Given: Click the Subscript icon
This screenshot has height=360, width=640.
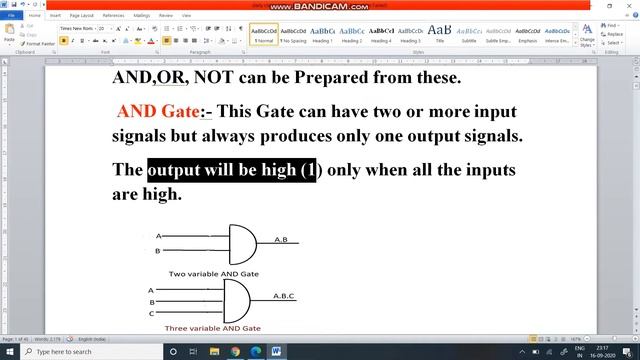Looking at the screenshot, I should (104, 41).
